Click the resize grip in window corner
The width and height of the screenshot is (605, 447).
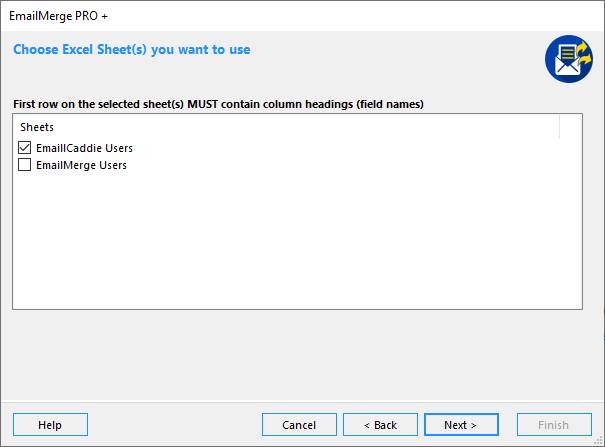coord(598,440)
